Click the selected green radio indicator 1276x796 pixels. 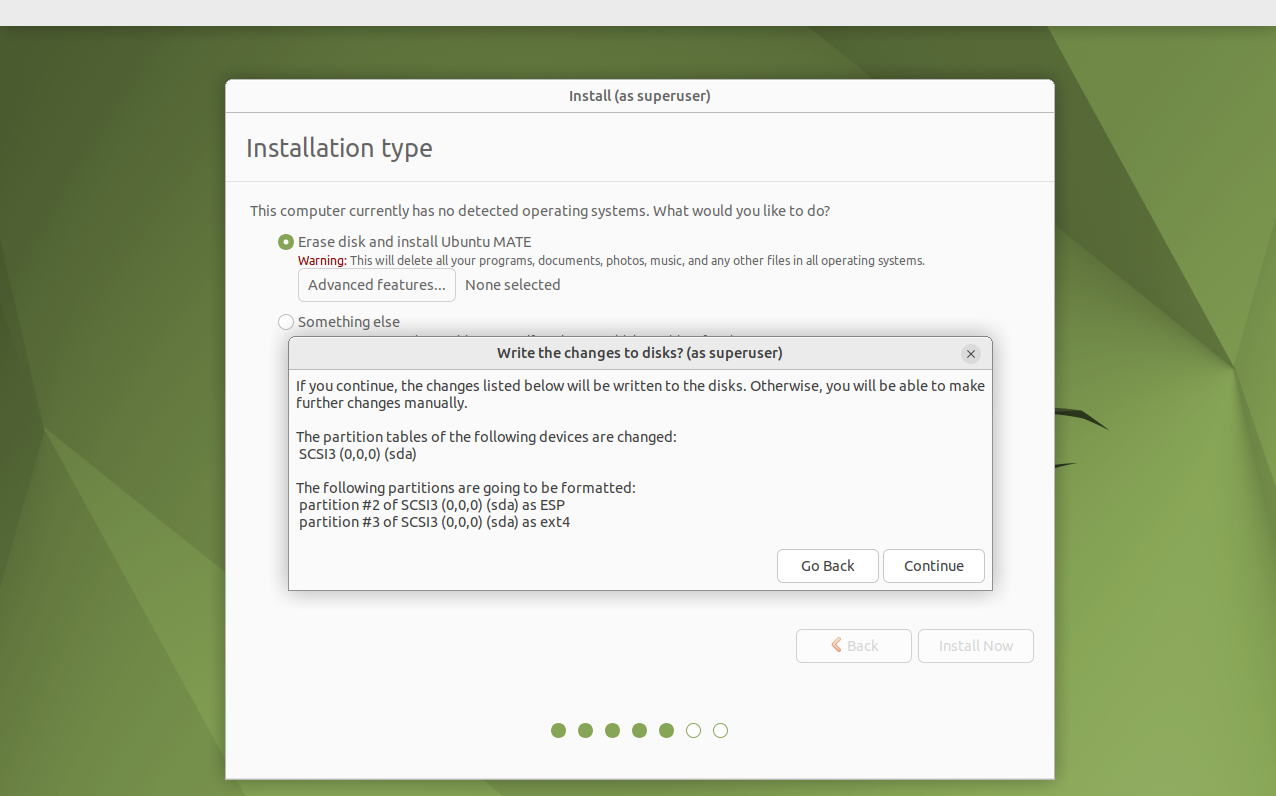click(286, 241)
